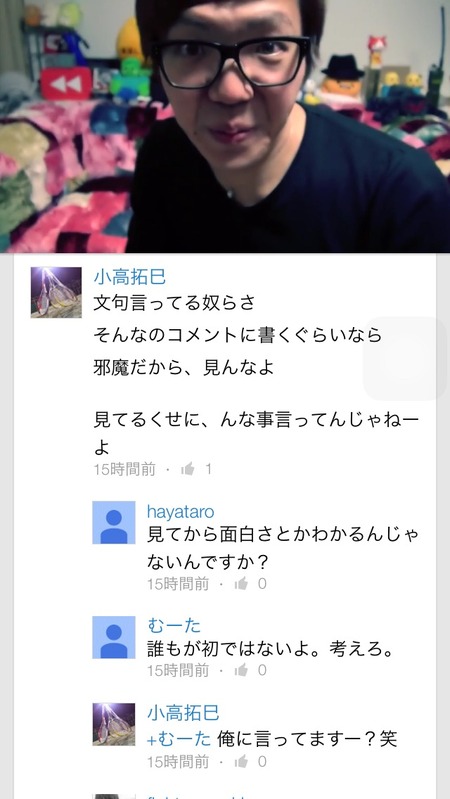450x799 pixels.
Task: Tap the translucent floating overlay button
Action: (406, 358)
